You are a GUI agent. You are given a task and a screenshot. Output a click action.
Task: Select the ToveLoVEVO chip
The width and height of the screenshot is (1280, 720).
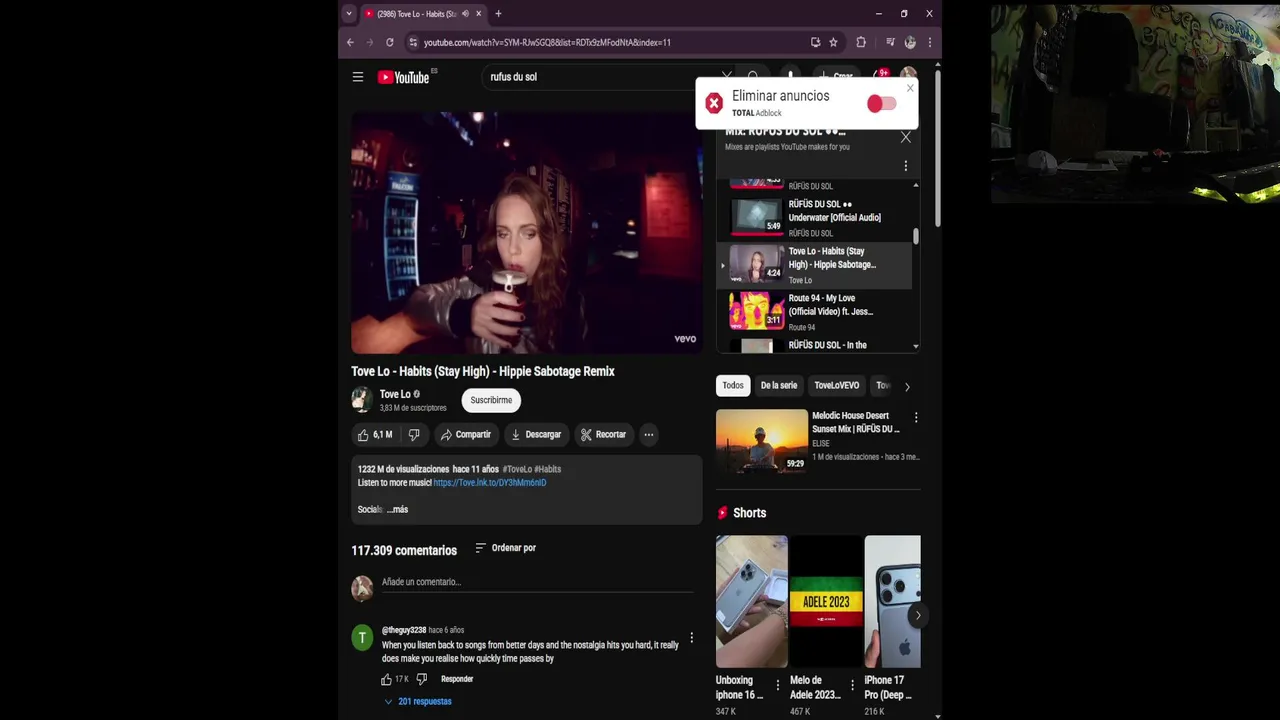click(x=837, y=386)
